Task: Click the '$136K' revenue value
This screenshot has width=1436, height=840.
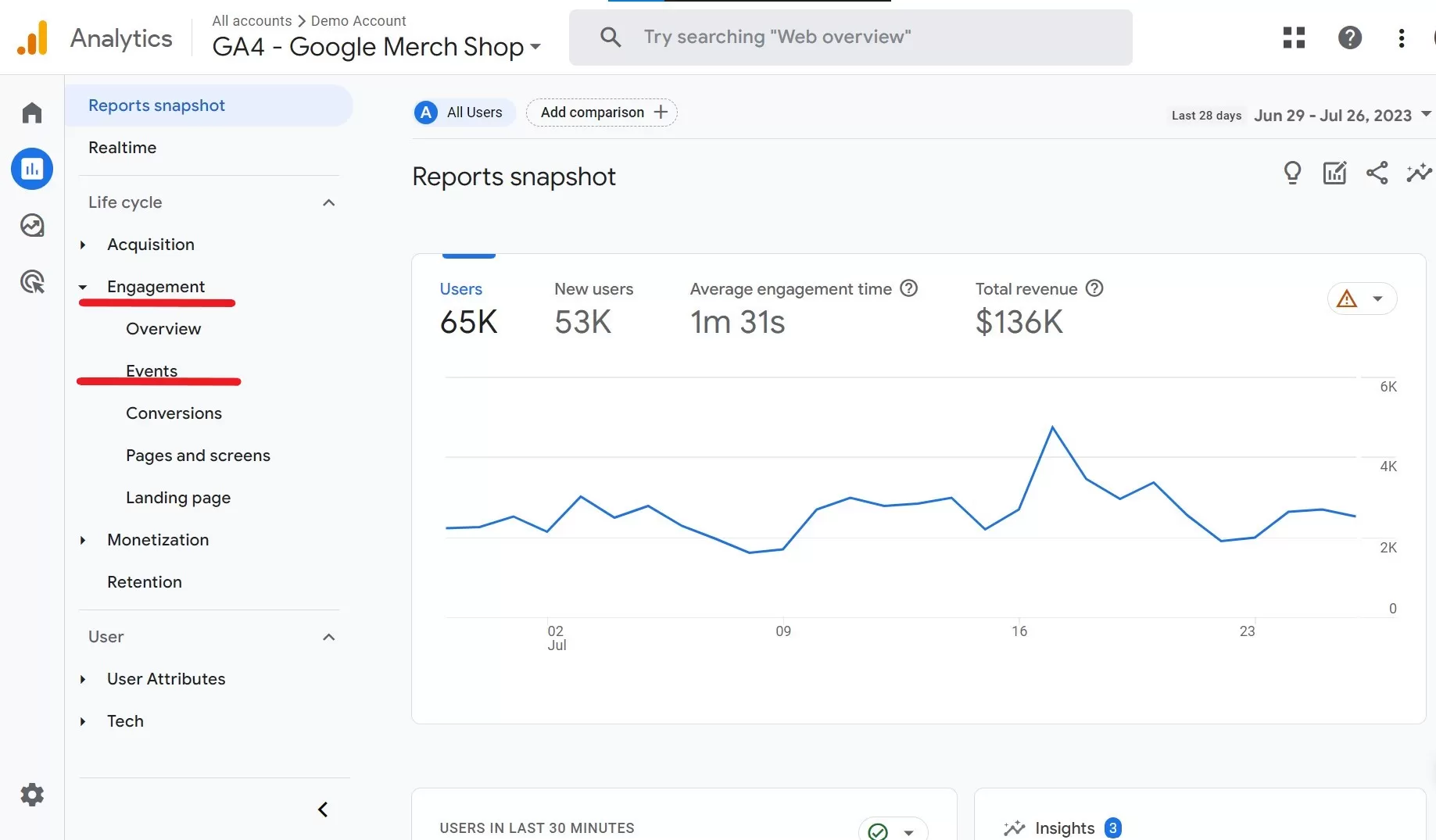Action: coord(1019,322)
